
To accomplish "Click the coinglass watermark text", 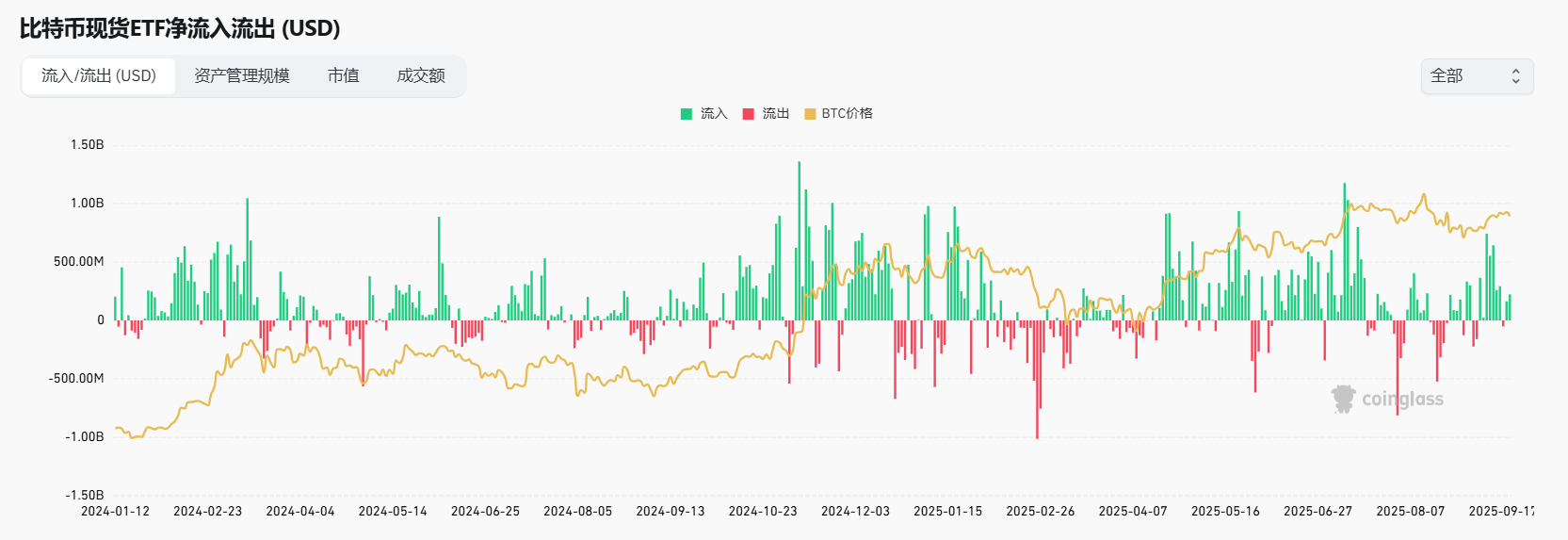I will (x=1402, y=399).
